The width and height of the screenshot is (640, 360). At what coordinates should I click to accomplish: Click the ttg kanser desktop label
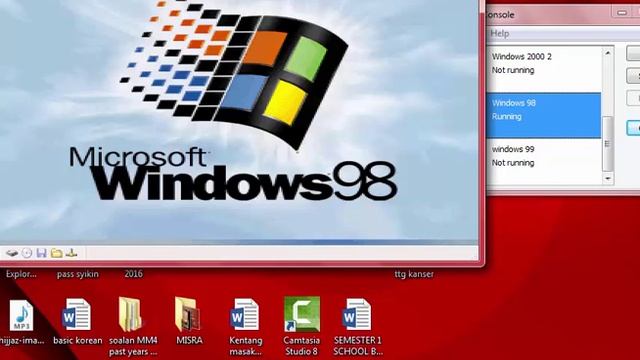coord(414,274)
